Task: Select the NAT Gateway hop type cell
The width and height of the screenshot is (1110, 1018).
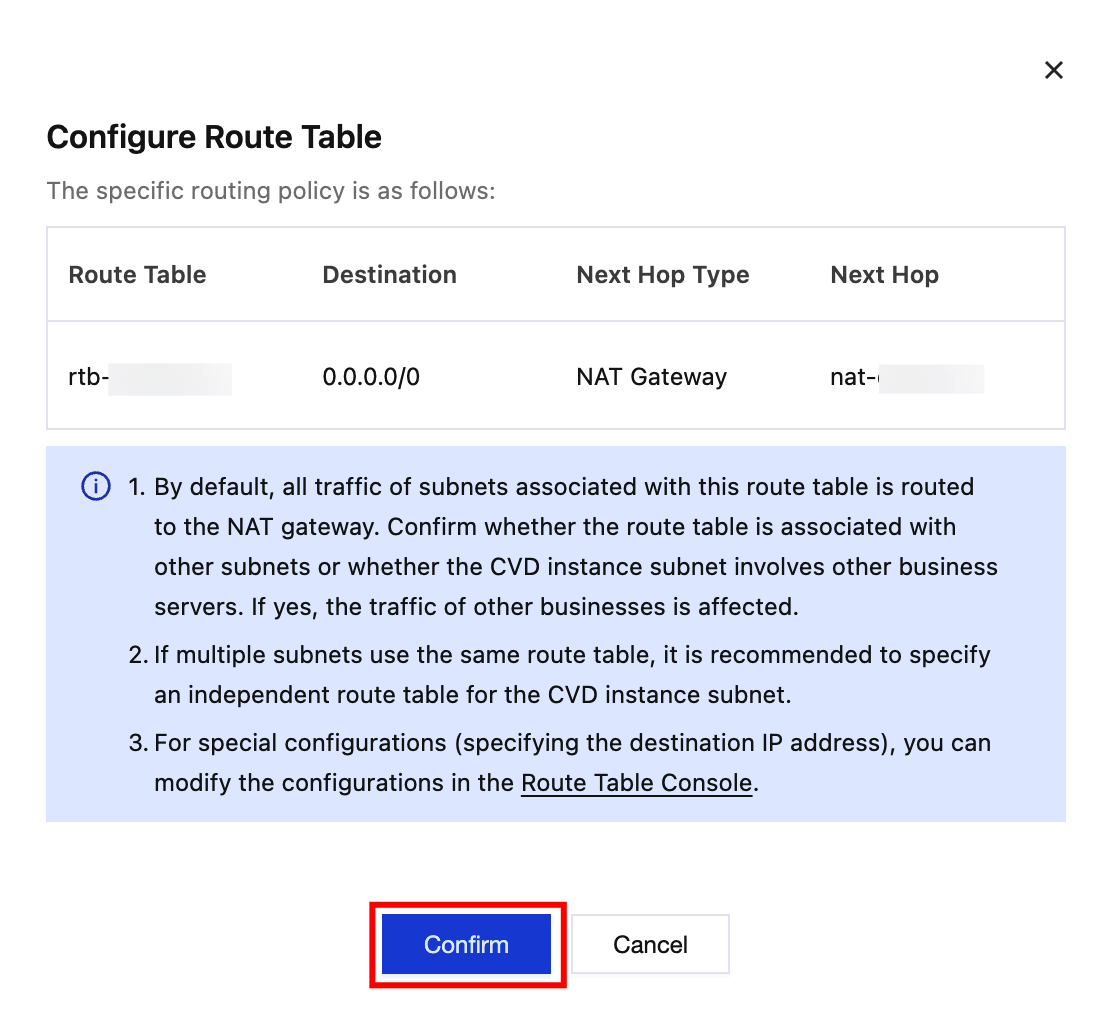Action: tap(651, 378)
